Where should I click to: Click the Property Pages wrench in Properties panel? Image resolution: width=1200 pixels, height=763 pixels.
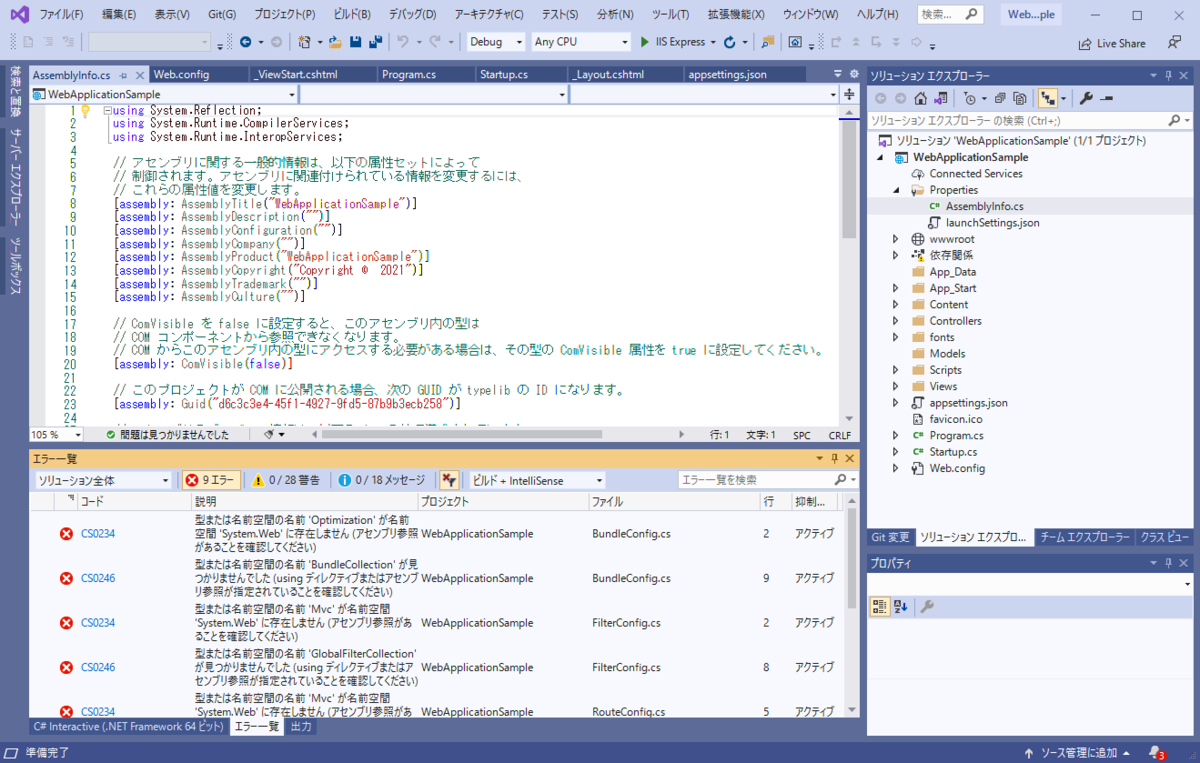click(x=926, y=606)
